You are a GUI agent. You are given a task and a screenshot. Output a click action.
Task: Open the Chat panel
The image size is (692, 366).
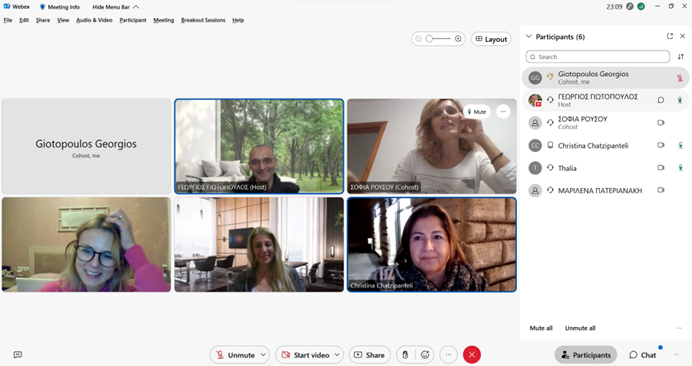point(643,355)
